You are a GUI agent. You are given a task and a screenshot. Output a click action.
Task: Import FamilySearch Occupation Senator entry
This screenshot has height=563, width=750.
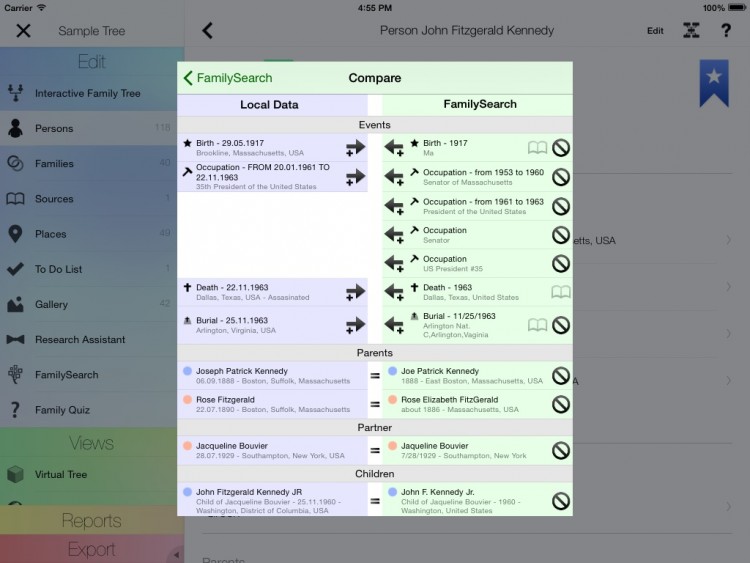click(394, 235)
